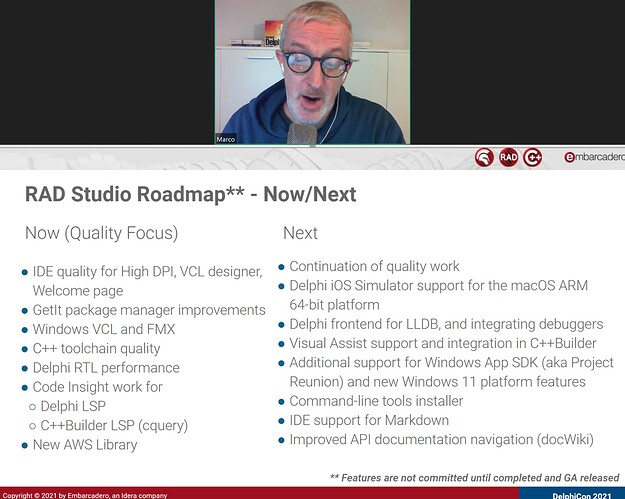Click the Embarcadero brand logo
The width and height of the screenshot is (625, 499).
[594, 157]
